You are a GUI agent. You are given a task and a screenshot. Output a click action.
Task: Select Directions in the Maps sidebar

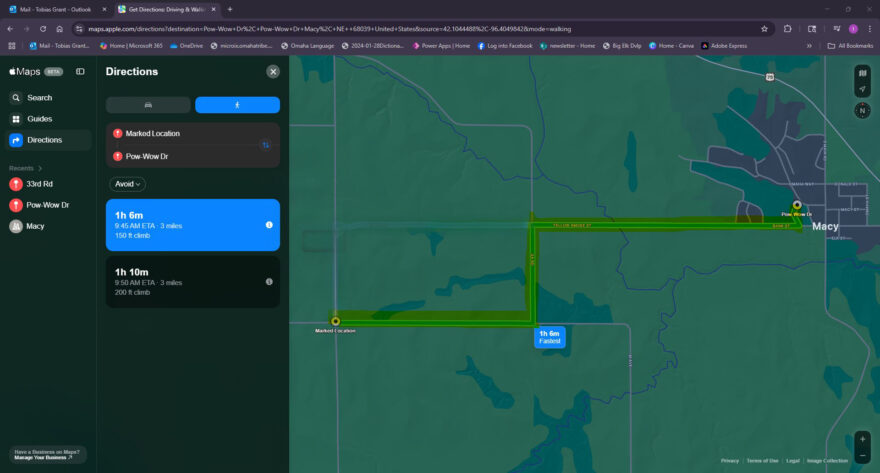[49, 140]
